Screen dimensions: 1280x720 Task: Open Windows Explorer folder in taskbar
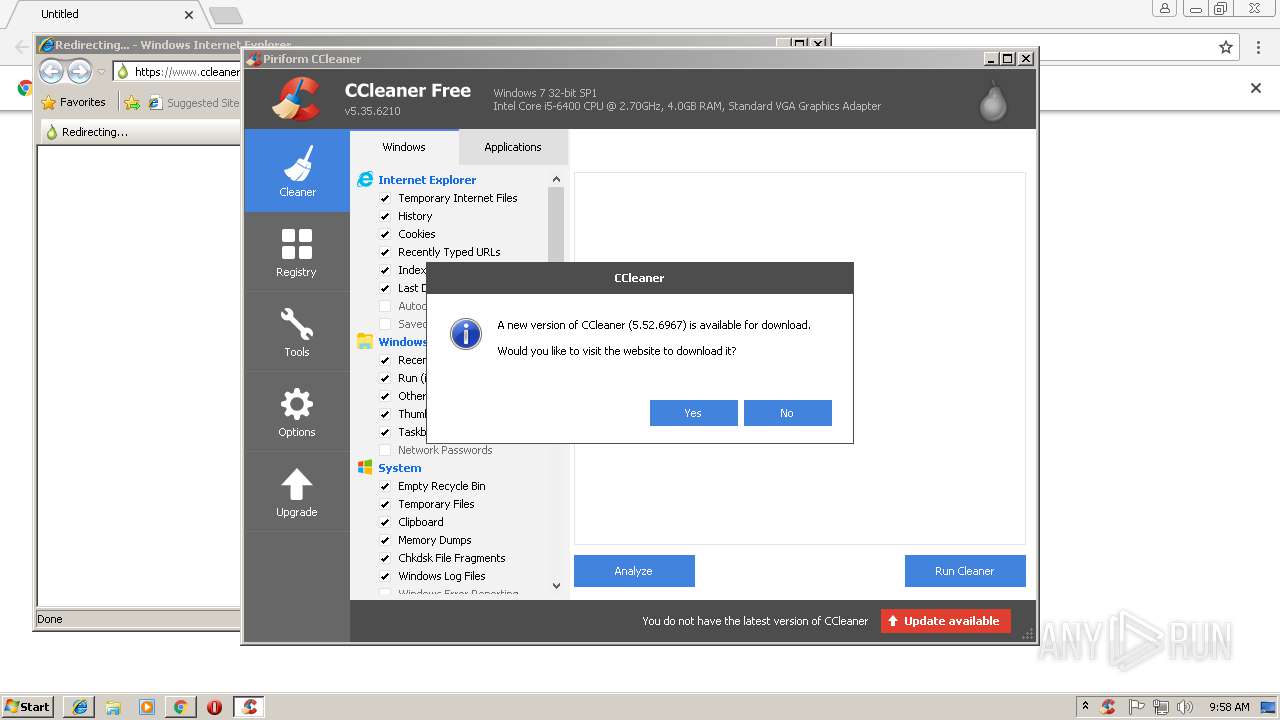[113, 707]
